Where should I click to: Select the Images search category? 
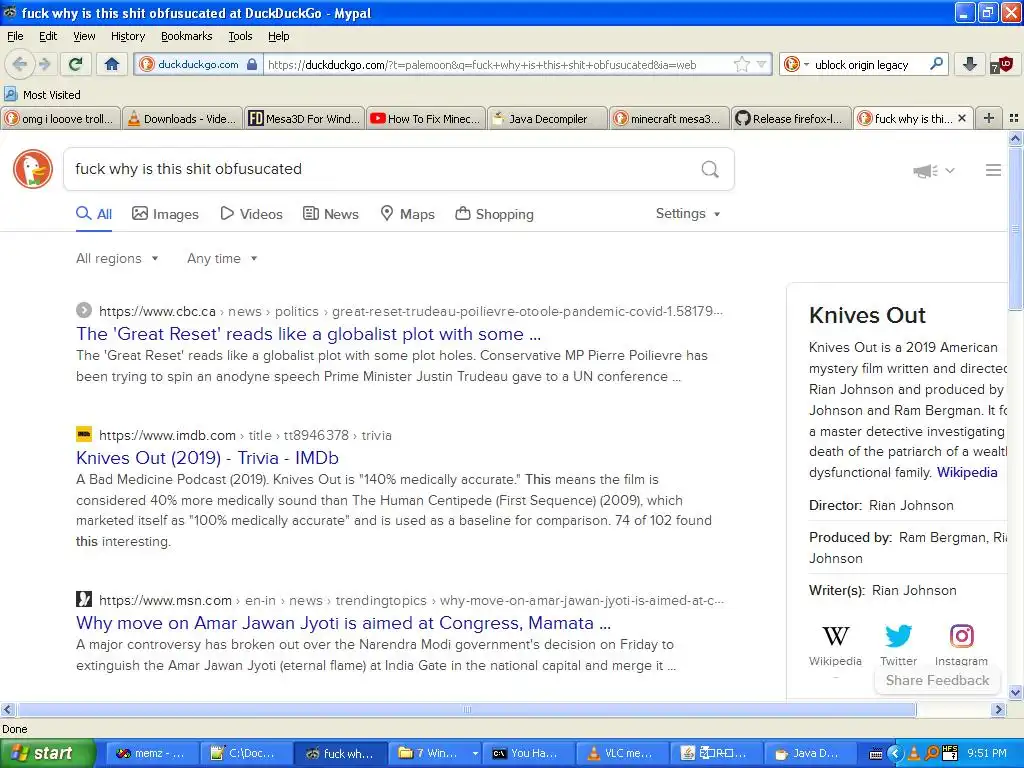[x=165, y=214]
